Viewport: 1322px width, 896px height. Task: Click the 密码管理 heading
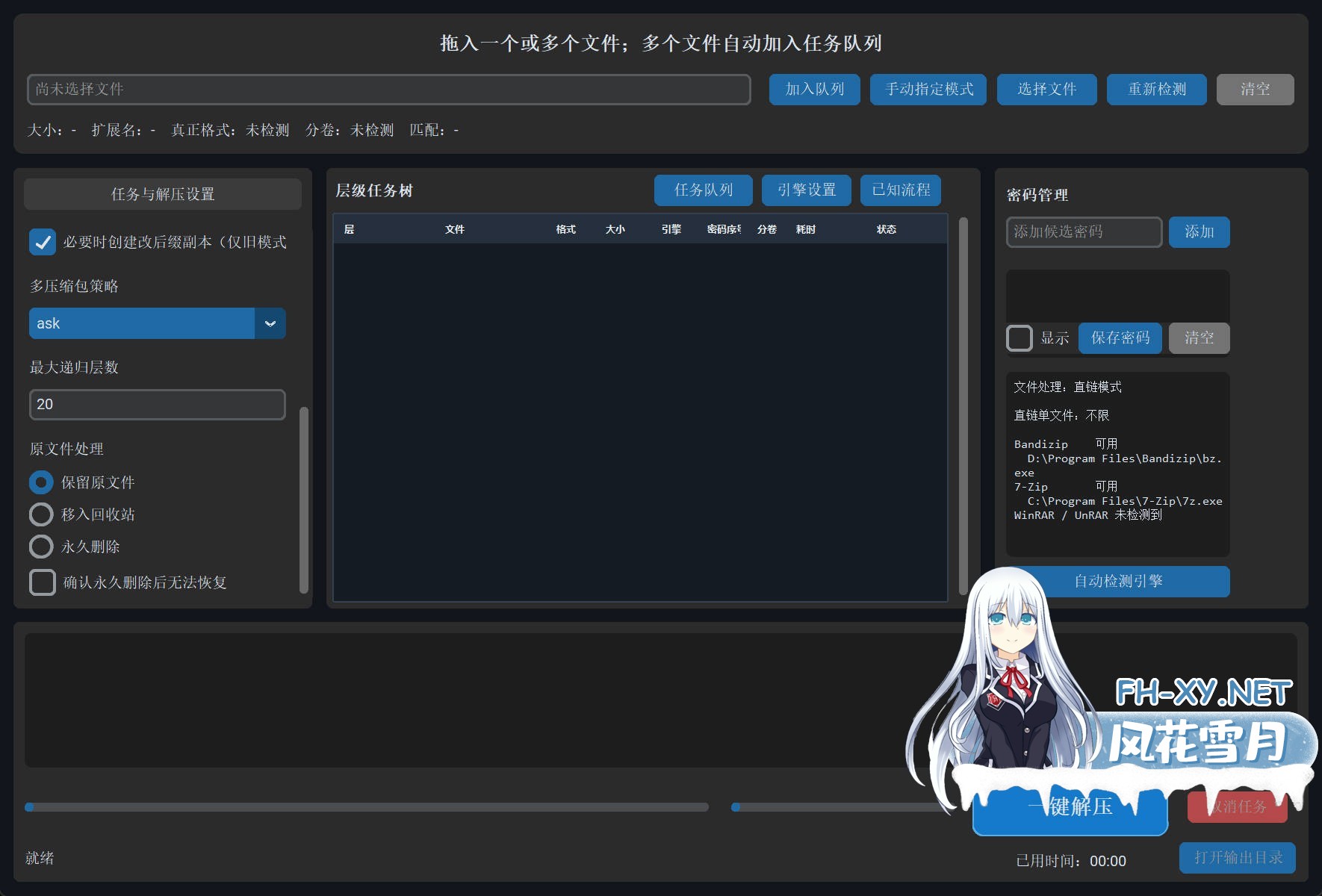[x=1037, y=196]
